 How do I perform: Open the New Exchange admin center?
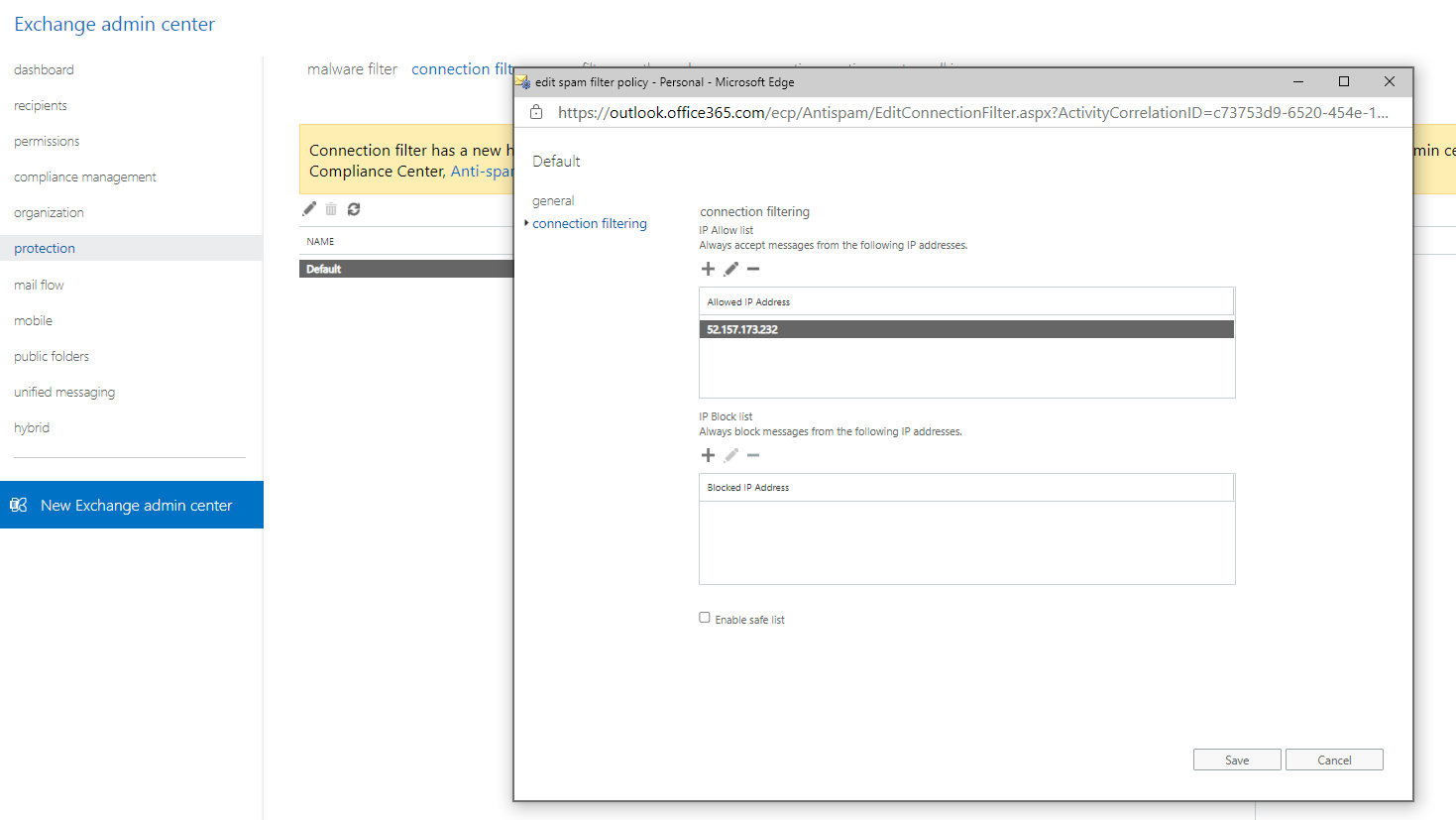[132, 505]
